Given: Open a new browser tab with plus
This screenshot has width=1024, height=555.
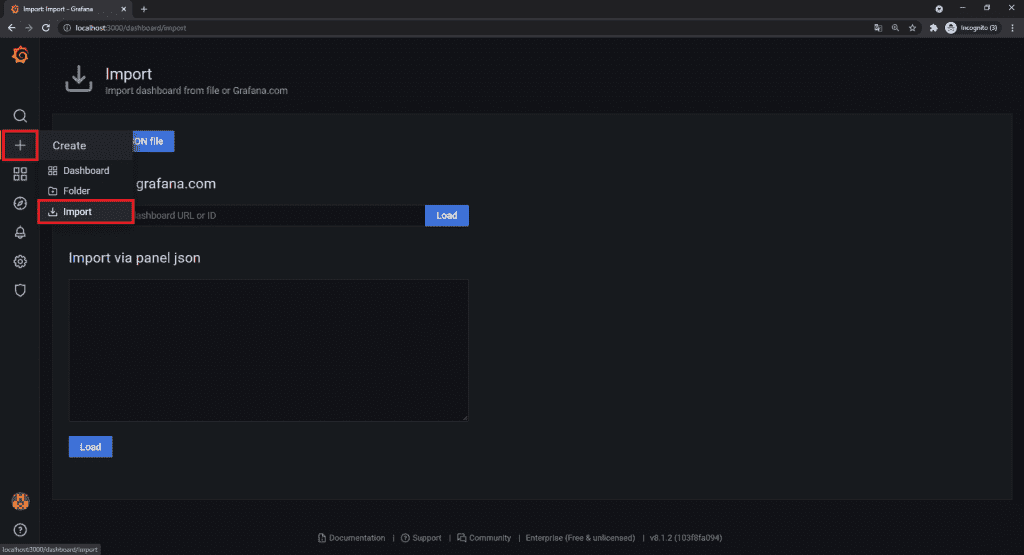Looking at the screenshot, I should pyautogui.click(x=144, y=9).
